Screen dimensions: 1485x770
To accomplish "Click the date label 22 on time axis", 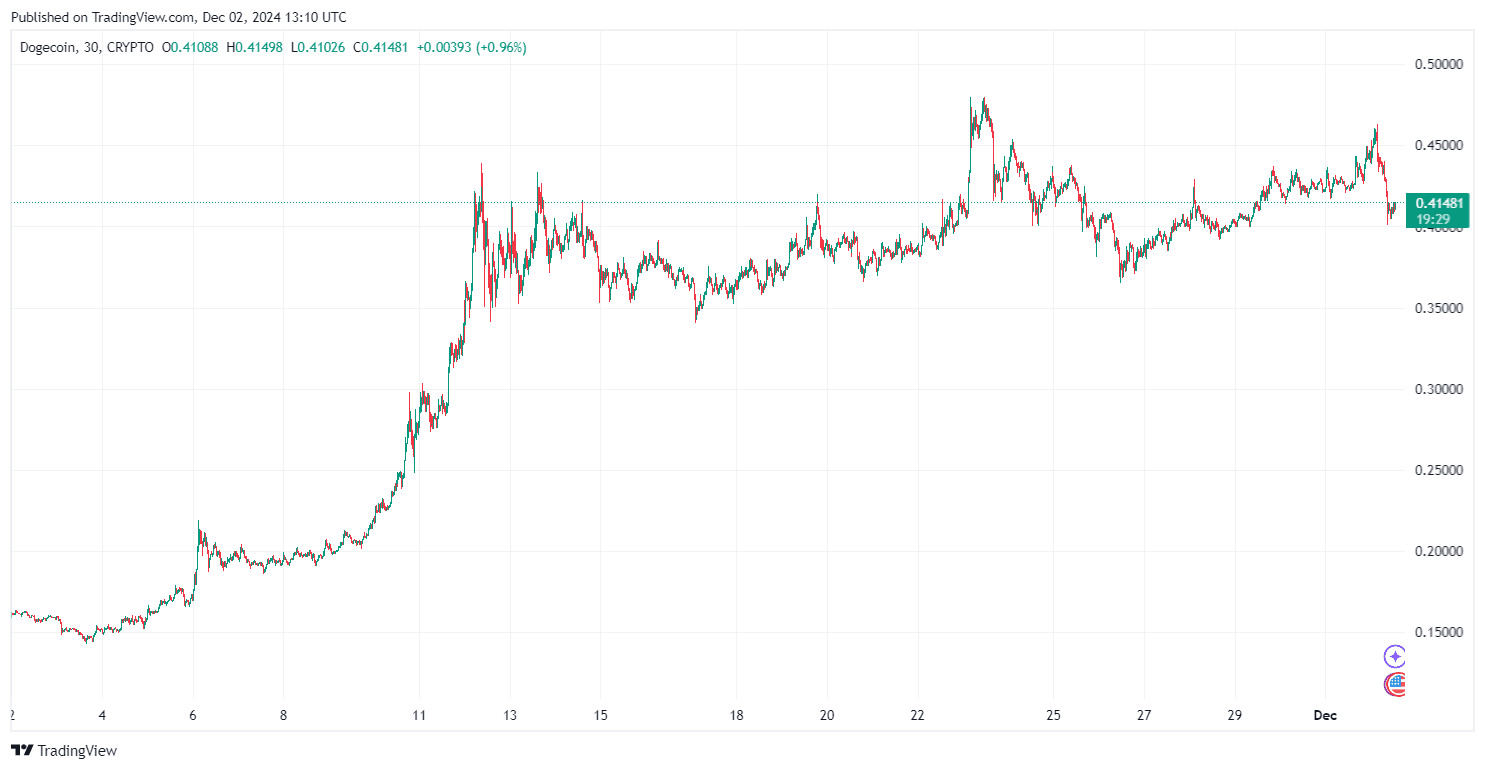I will click(918, 716).
